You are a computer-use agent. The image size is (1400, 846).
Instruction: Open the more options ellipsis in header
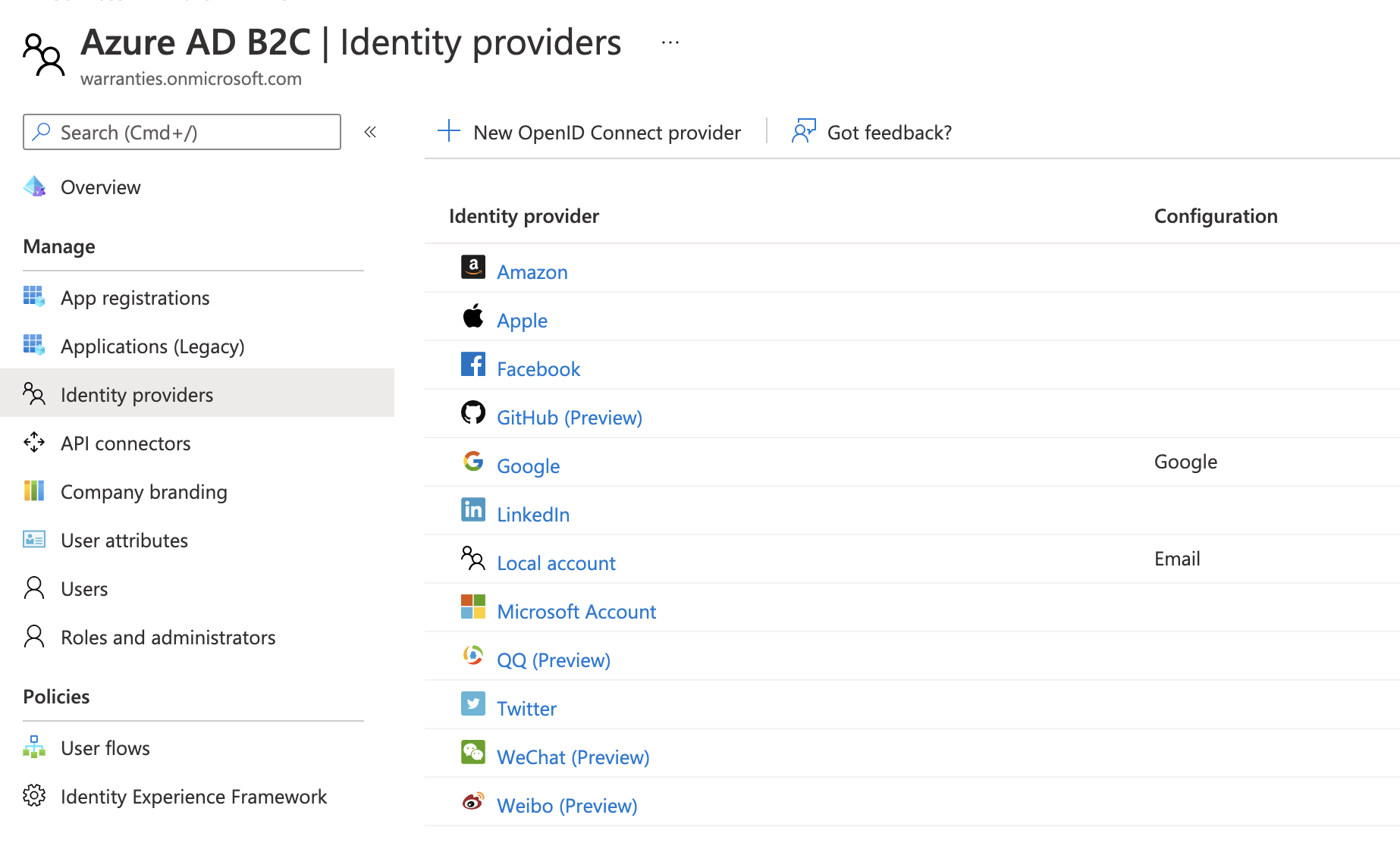pos(670,42)
